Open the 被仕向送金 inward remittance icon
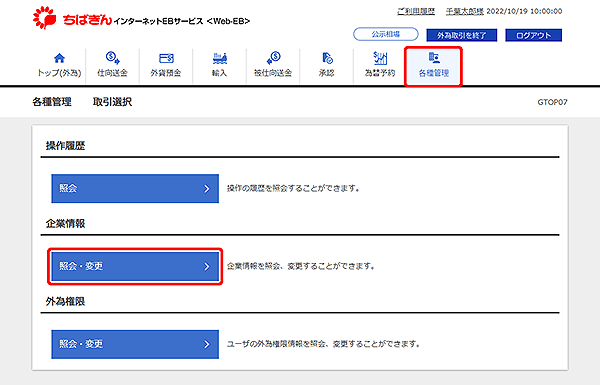This screenshot has width=600, height=385. coord(273,58)
